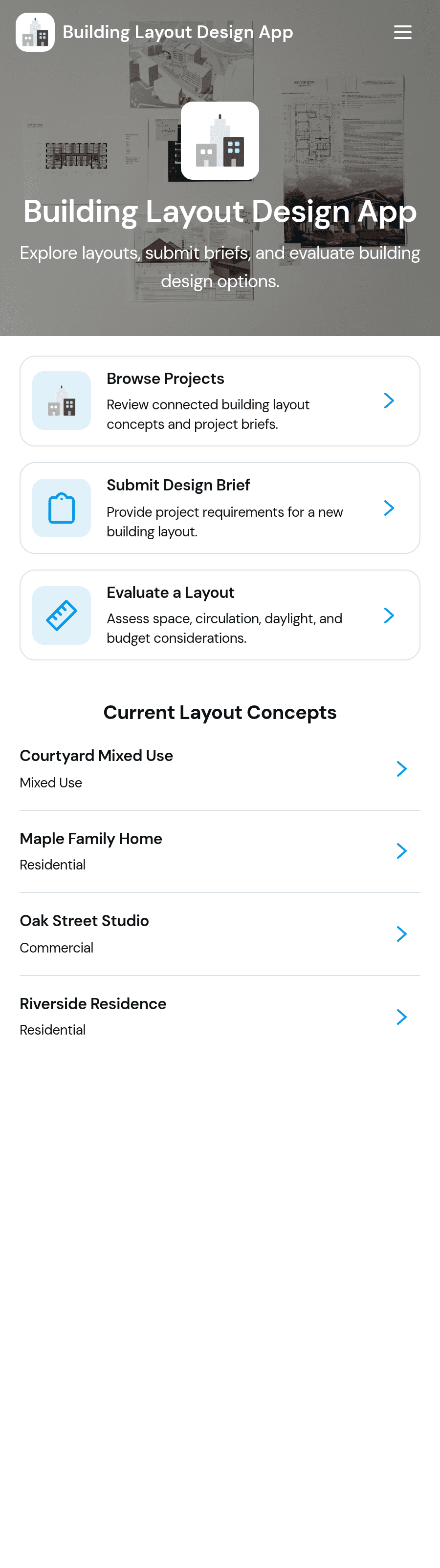This screenshot has width=440, height=1568.
Task: Open the Courtyard Mixed Use concept
Action: (x=220, y=769)
